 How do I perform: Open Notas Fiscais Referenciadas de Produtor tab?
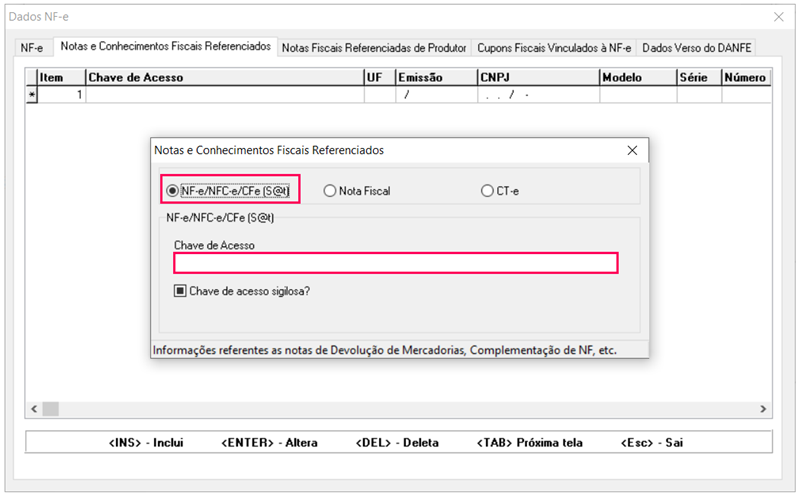(x=374, y=48)
